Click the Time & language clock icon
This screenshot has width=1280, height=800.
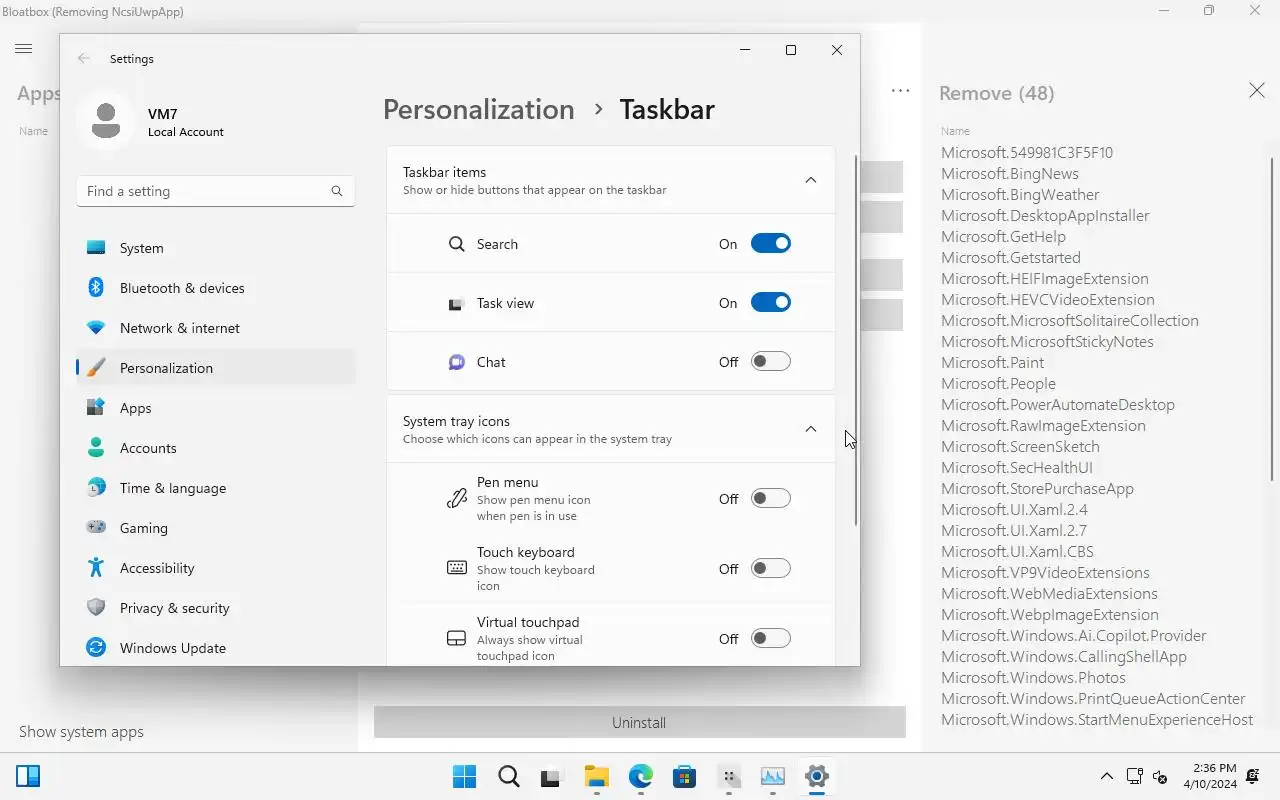tap(96, 488)
